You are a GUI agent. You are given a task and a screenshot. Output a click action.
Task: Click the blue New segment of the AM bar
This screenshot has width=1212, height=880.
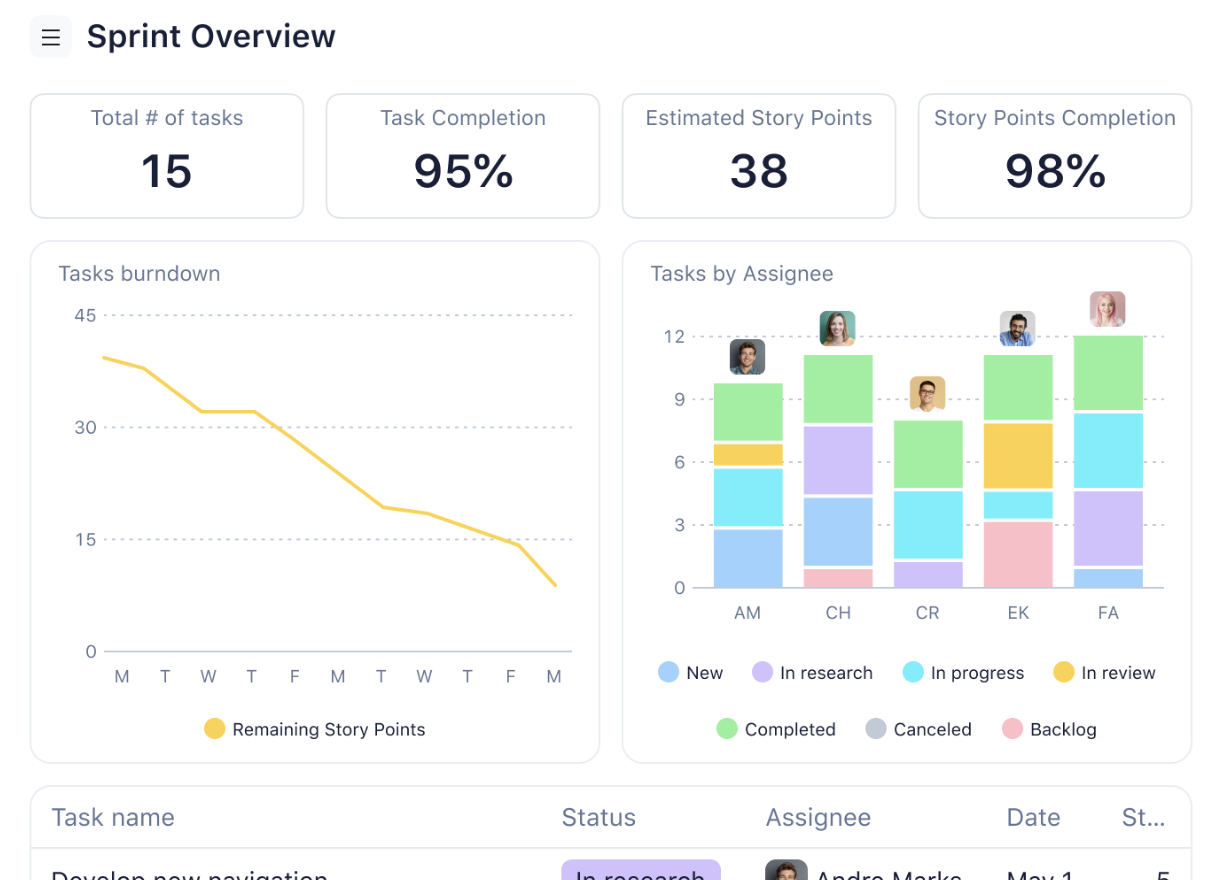pyautogui.click(x=747, y=559)
